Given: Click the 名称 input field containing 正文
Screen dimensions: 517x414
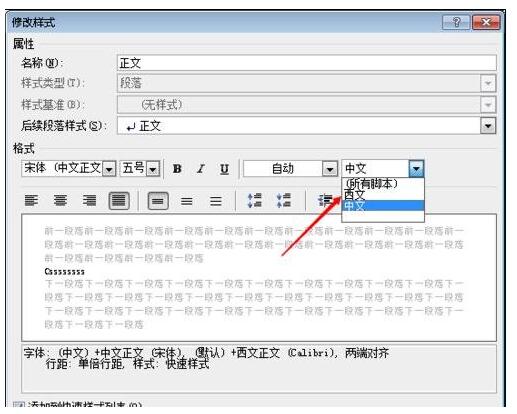Looking at the screenshot, I should click(307, 63).
